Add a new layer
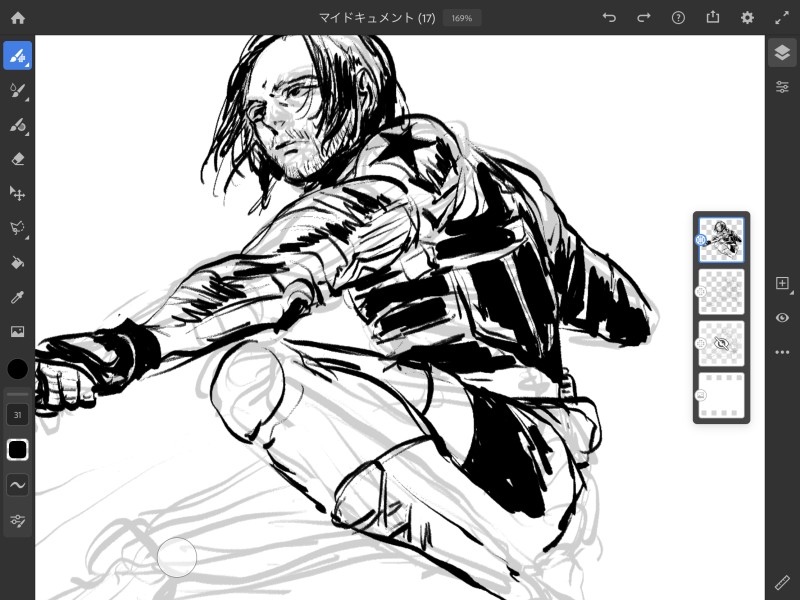The image size is (800, 600). (782, 283)
